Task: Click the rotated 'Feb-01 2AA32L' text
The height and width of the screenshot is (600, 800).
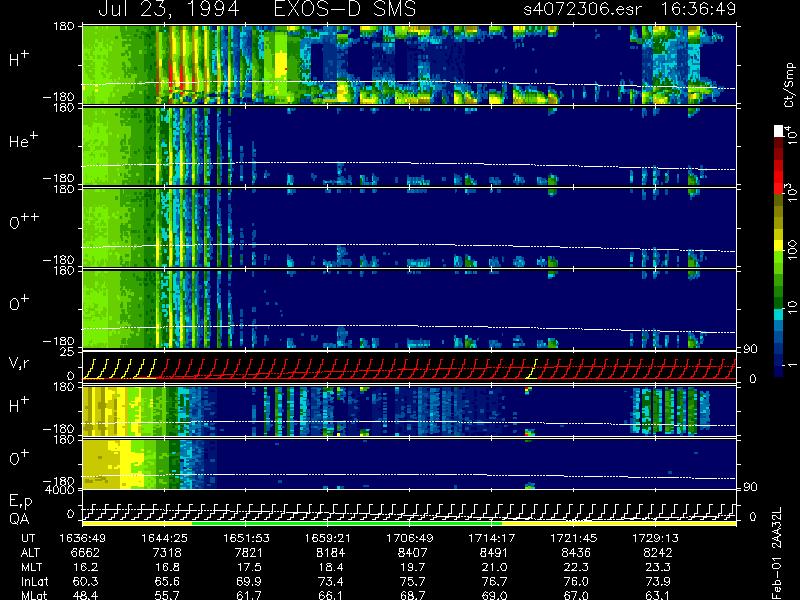Action: 777,553
